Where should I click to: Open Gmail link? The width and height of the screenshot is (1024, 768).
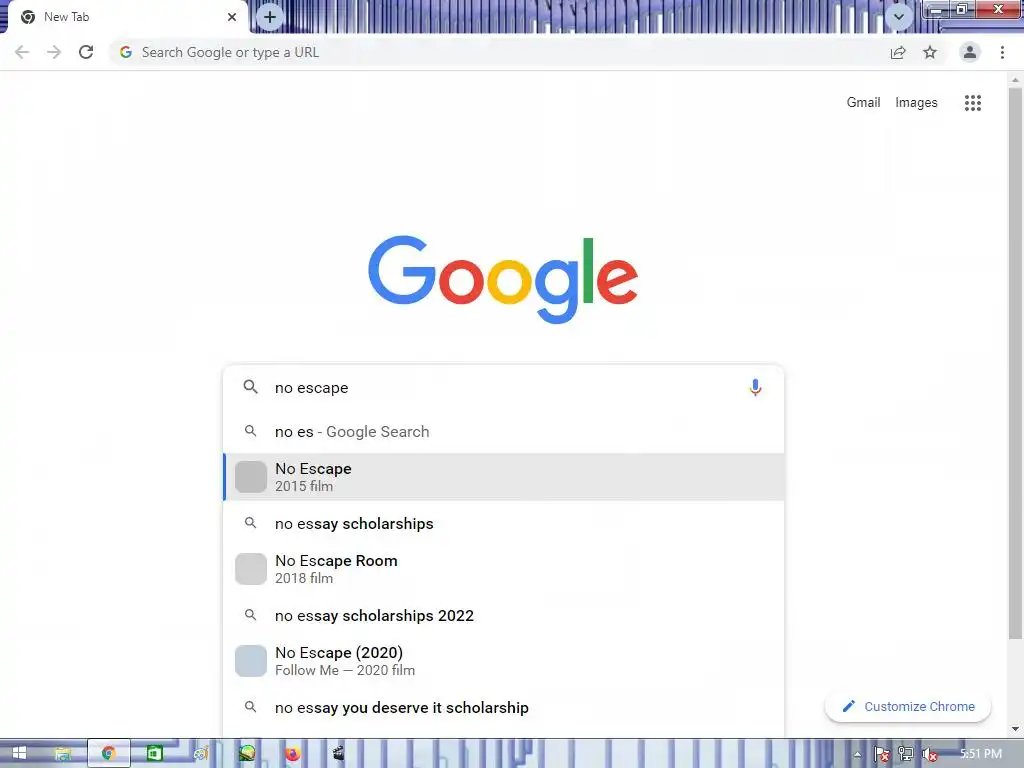[x=863, y=103]
